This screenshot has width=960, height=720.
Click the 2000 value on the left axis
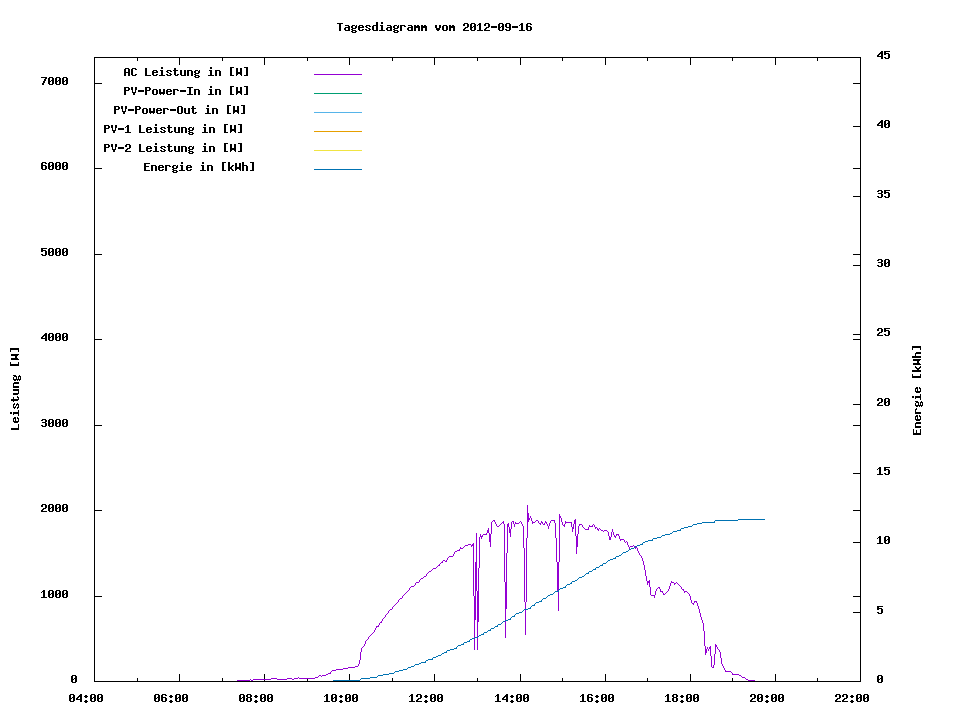point(53,510)
